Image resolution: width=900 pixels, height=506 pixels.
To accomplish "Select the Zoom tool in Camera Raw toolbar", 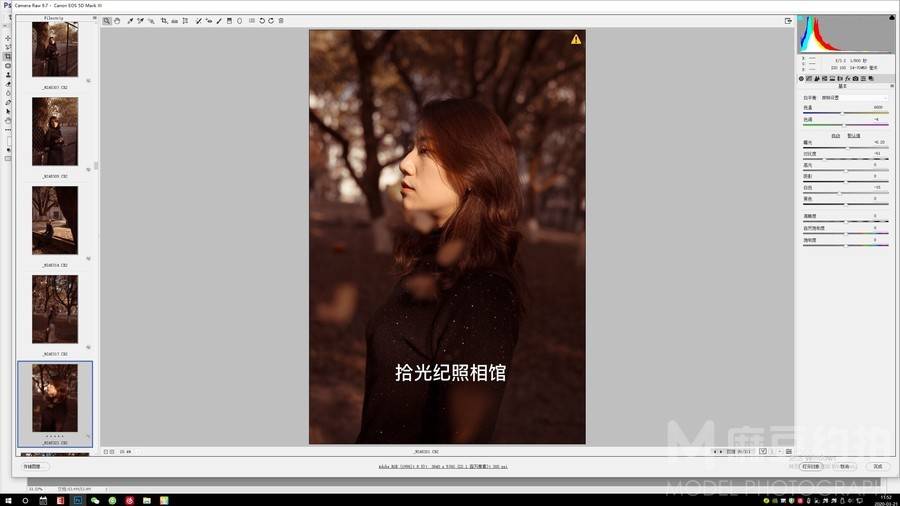I will 106,21.
